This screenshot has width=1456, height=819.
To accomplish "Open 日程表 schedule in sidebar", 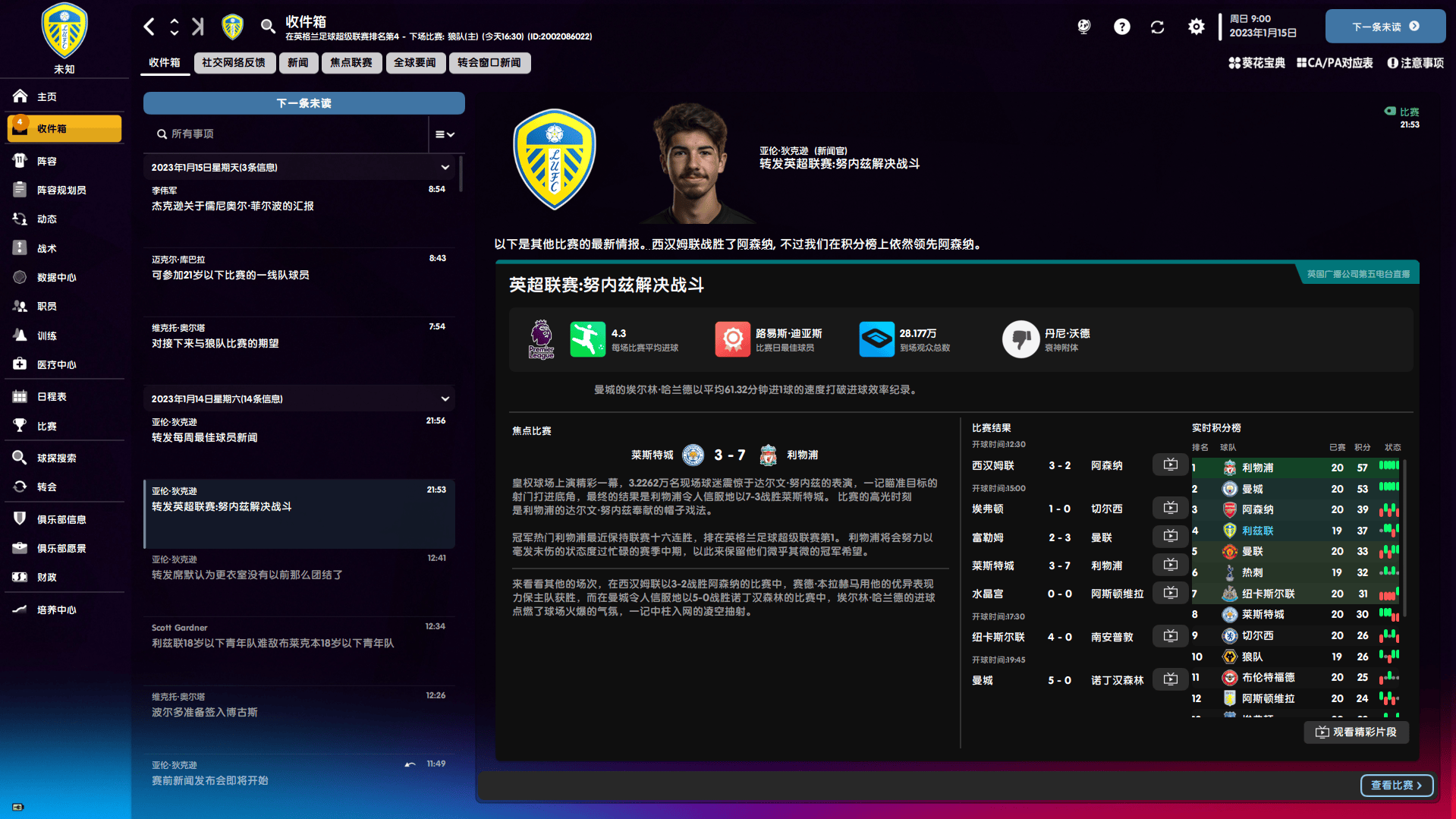I will (x=64, y=396).
